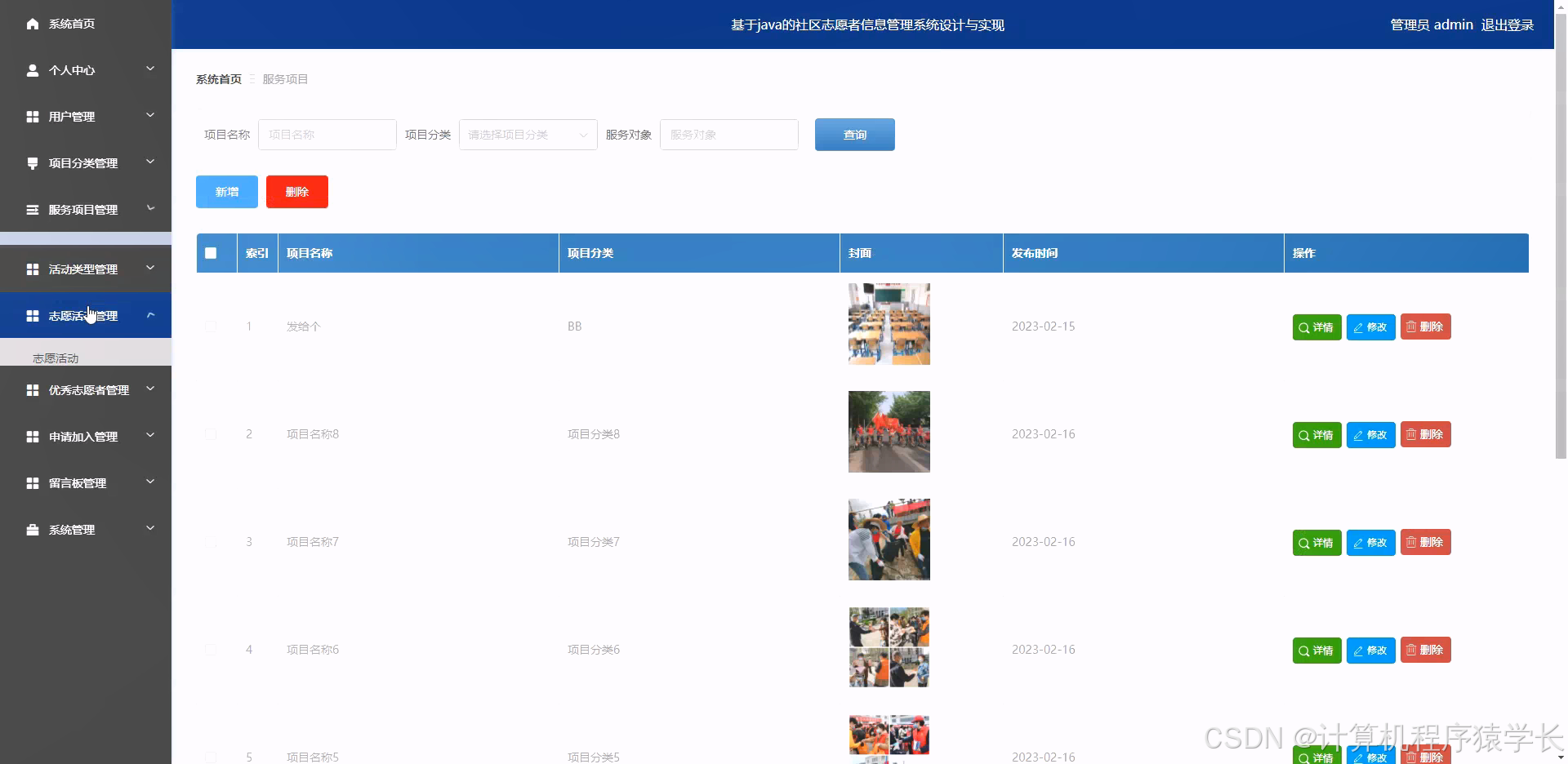Click the magnifier icon in row 1's 详情 button

tap(1303, 327)
